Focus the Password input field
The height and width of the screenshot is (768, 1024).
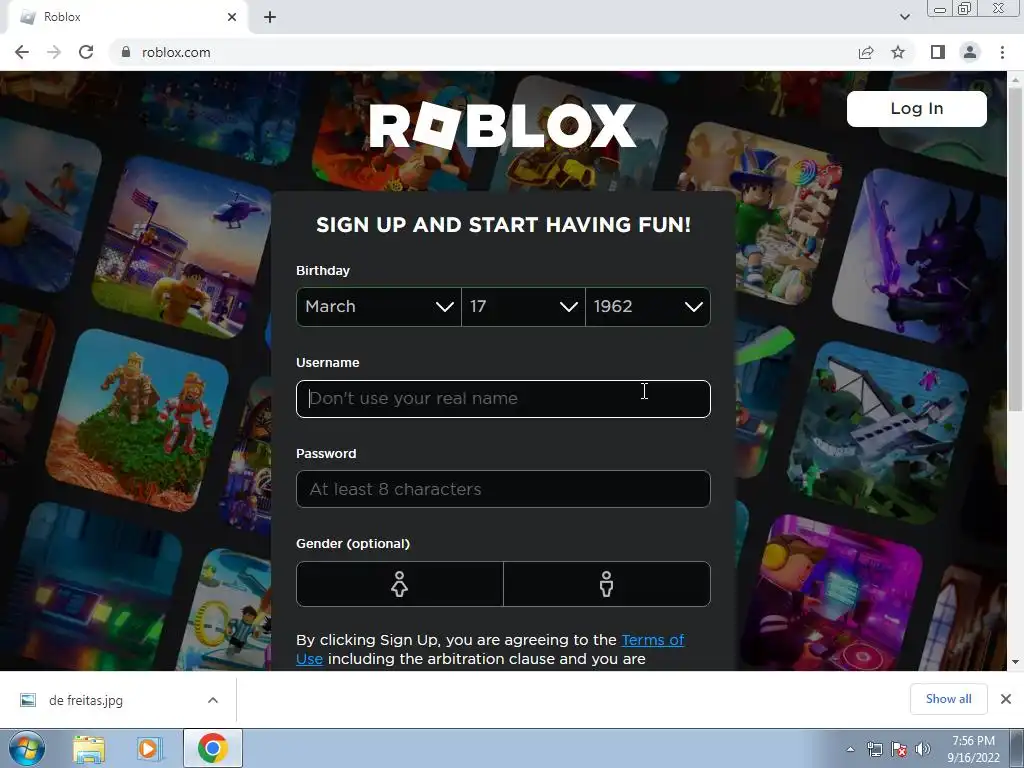503,489
